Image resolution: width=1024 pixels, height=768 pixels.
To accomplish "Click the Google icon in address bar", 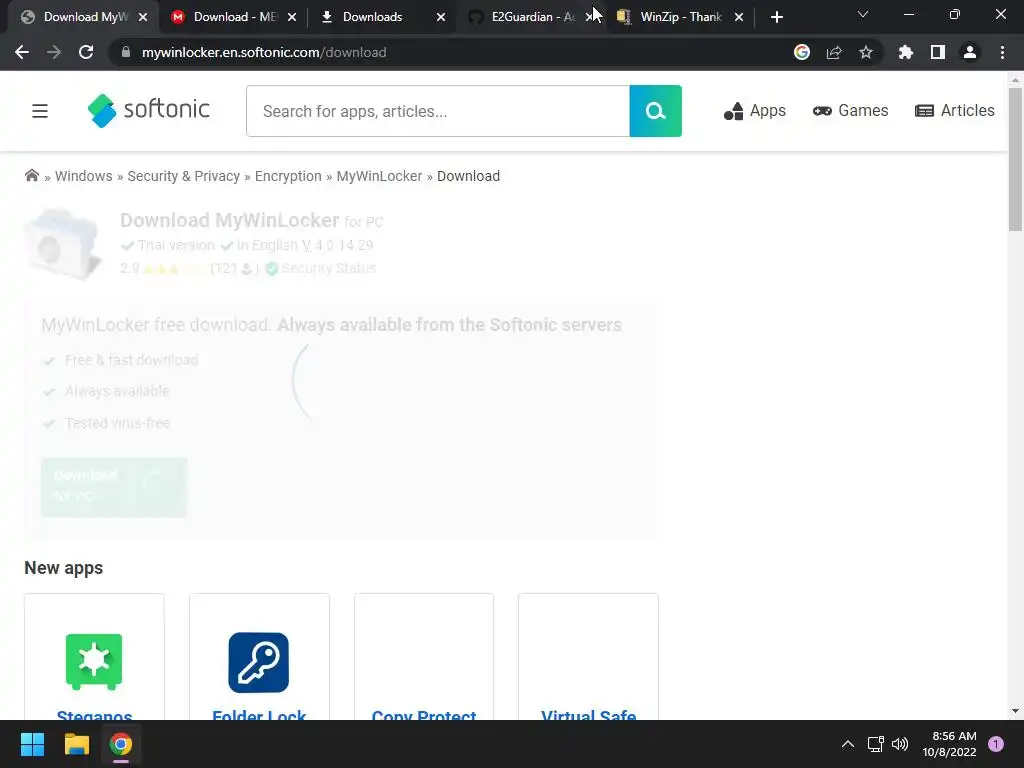I will (802, 52).
